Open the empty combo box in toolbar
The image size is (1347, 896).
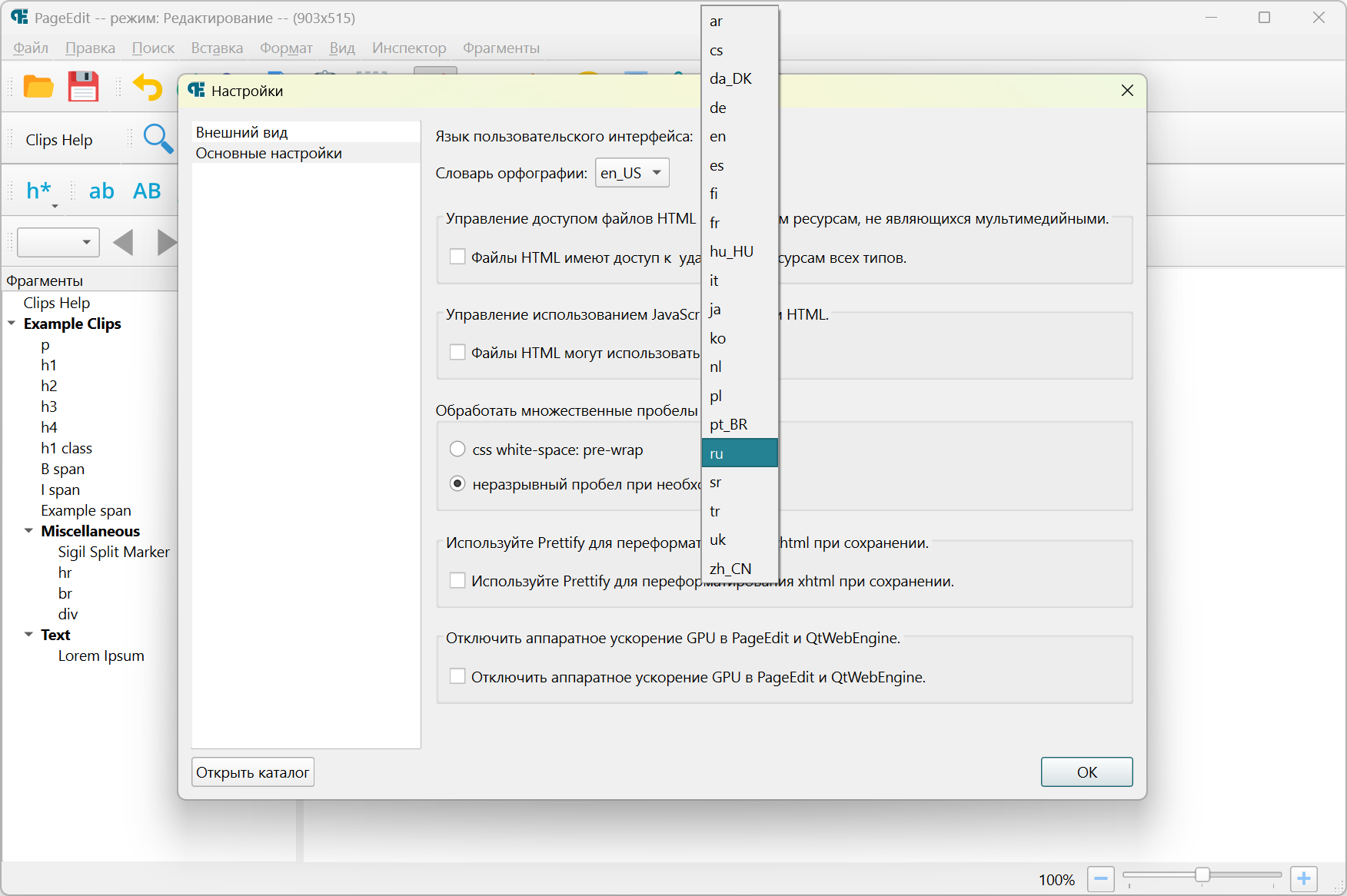(x=58, y=242)
